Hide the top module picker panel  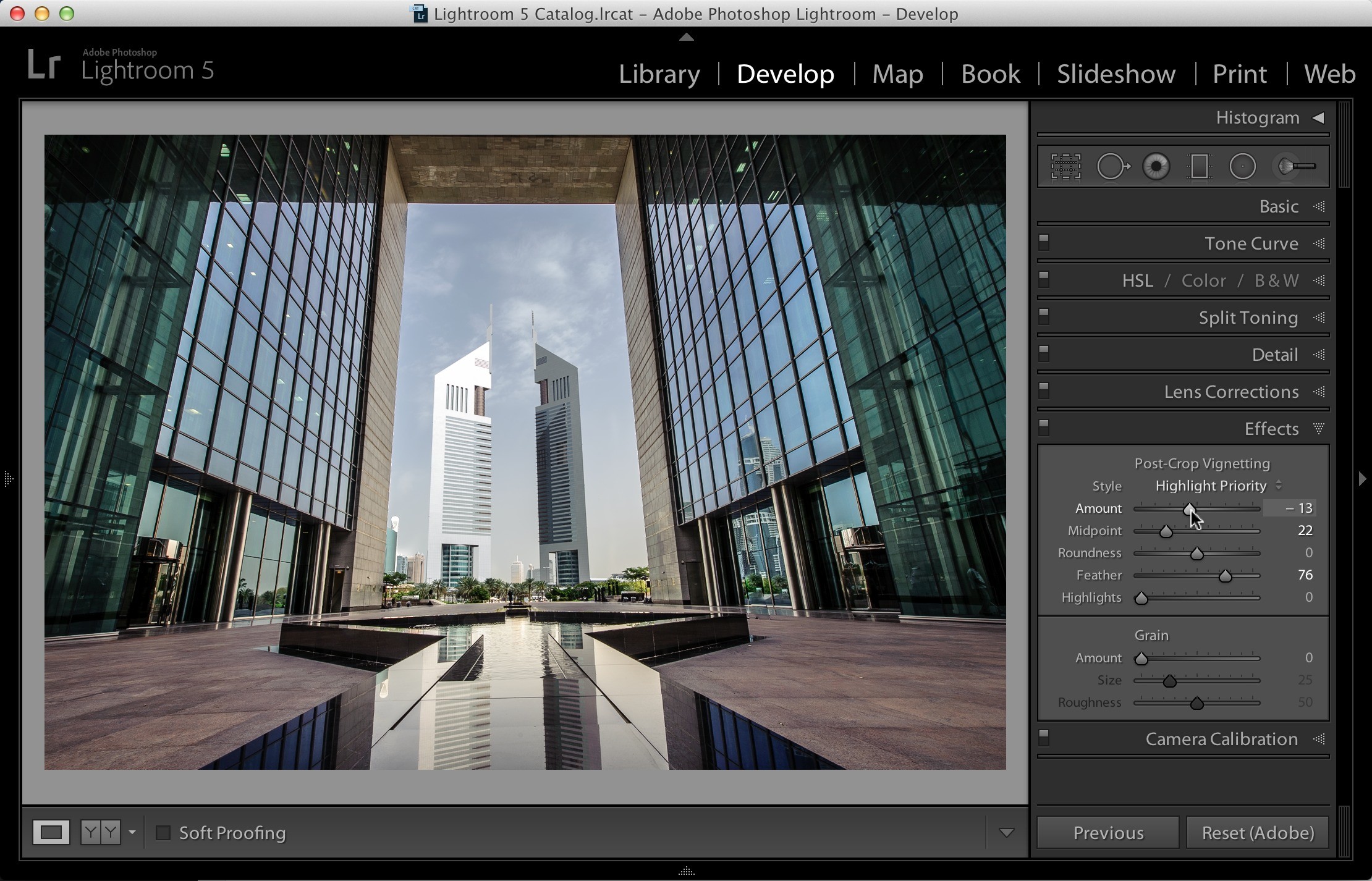(x=686, y=37)
